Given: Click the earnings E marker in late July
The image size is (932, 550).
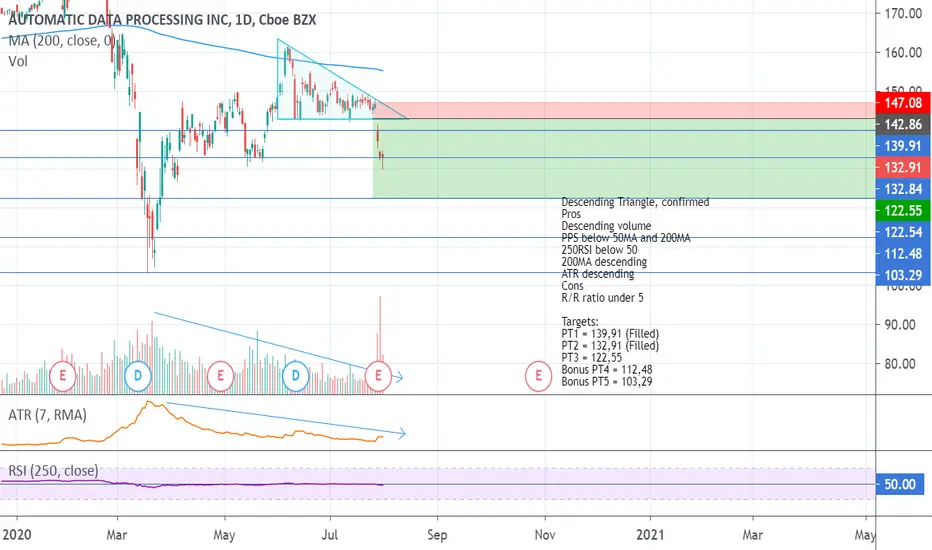Looking at the screenshot, I should (x=378, y=376).
